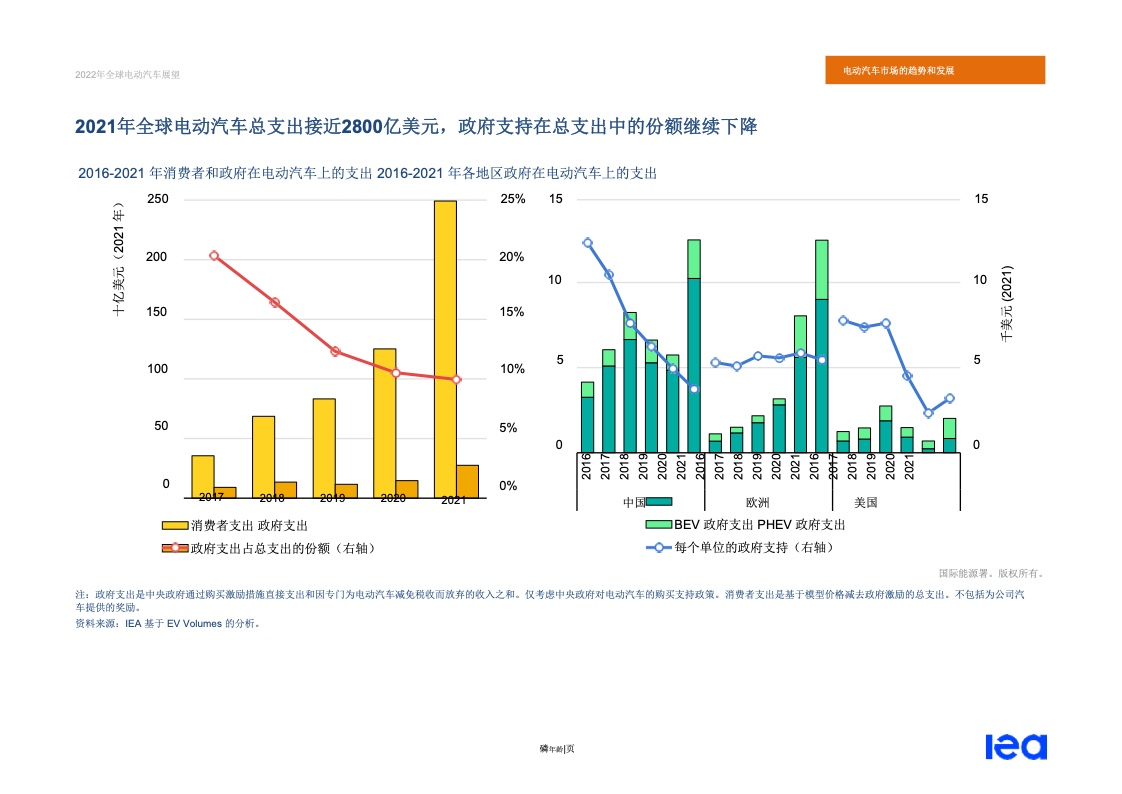Screen dimensions: 1122x794
Task: Click the 资料来源 IEA source line
Action: click(168, 623)
